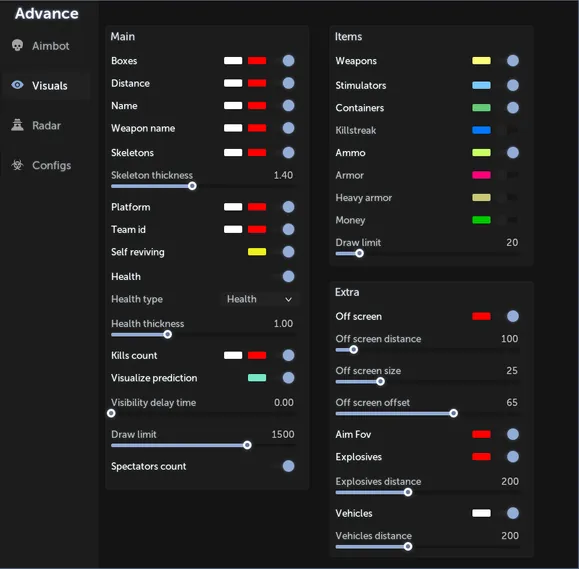
Task: Toggle the Aim Fov switch
Action: [x=510, y=434]
